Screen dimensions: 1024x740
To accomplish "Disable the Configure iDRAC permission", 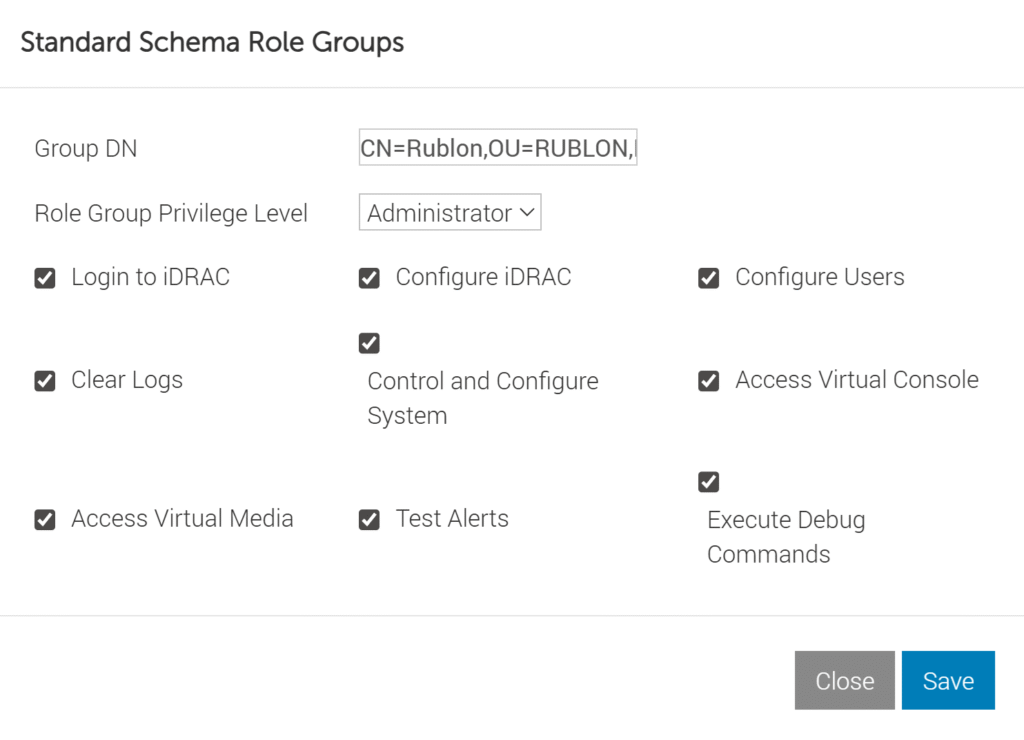I will click(x=369, y=278).
